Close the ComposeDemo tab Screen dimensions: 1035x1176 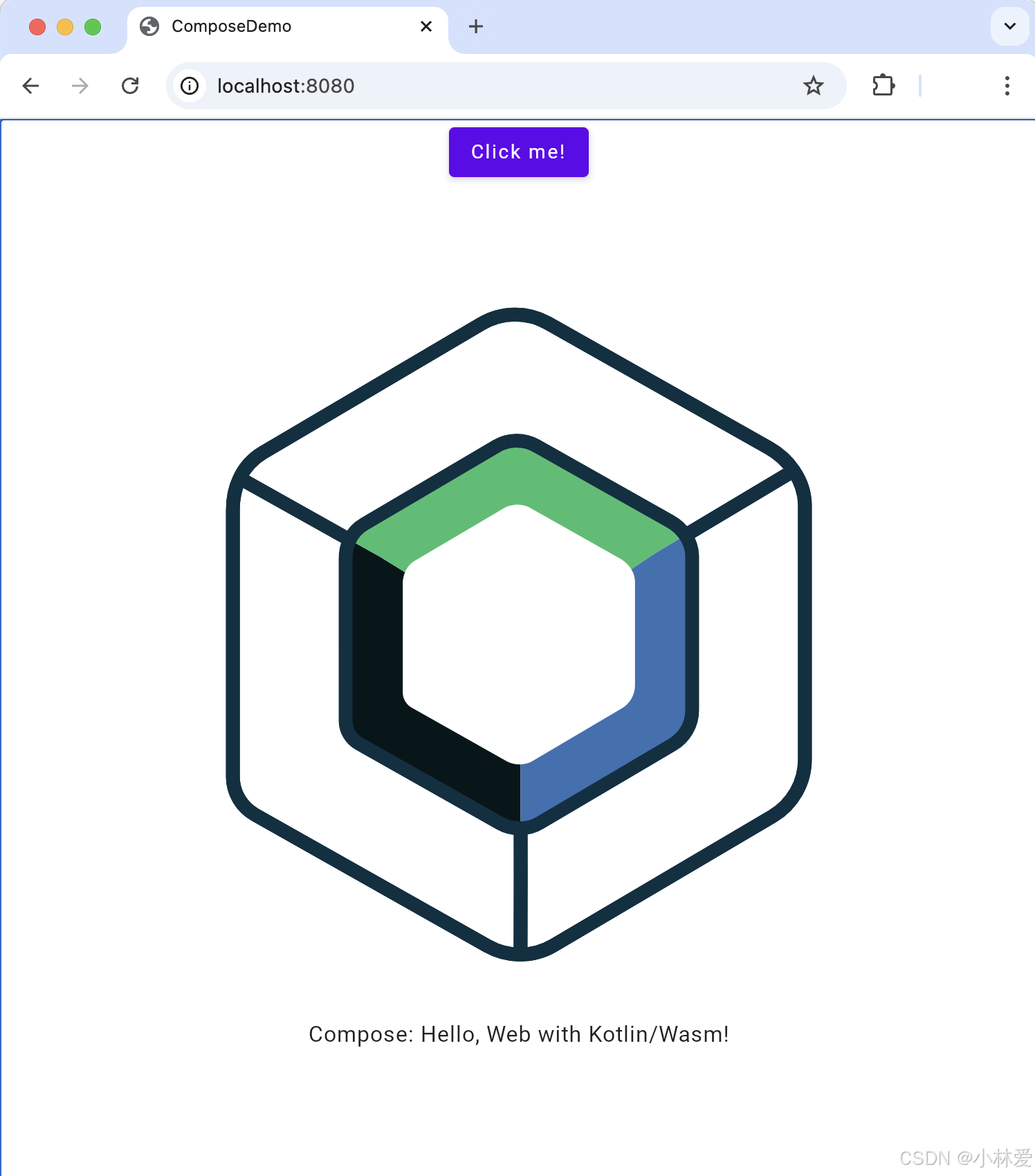coord(426,26)
